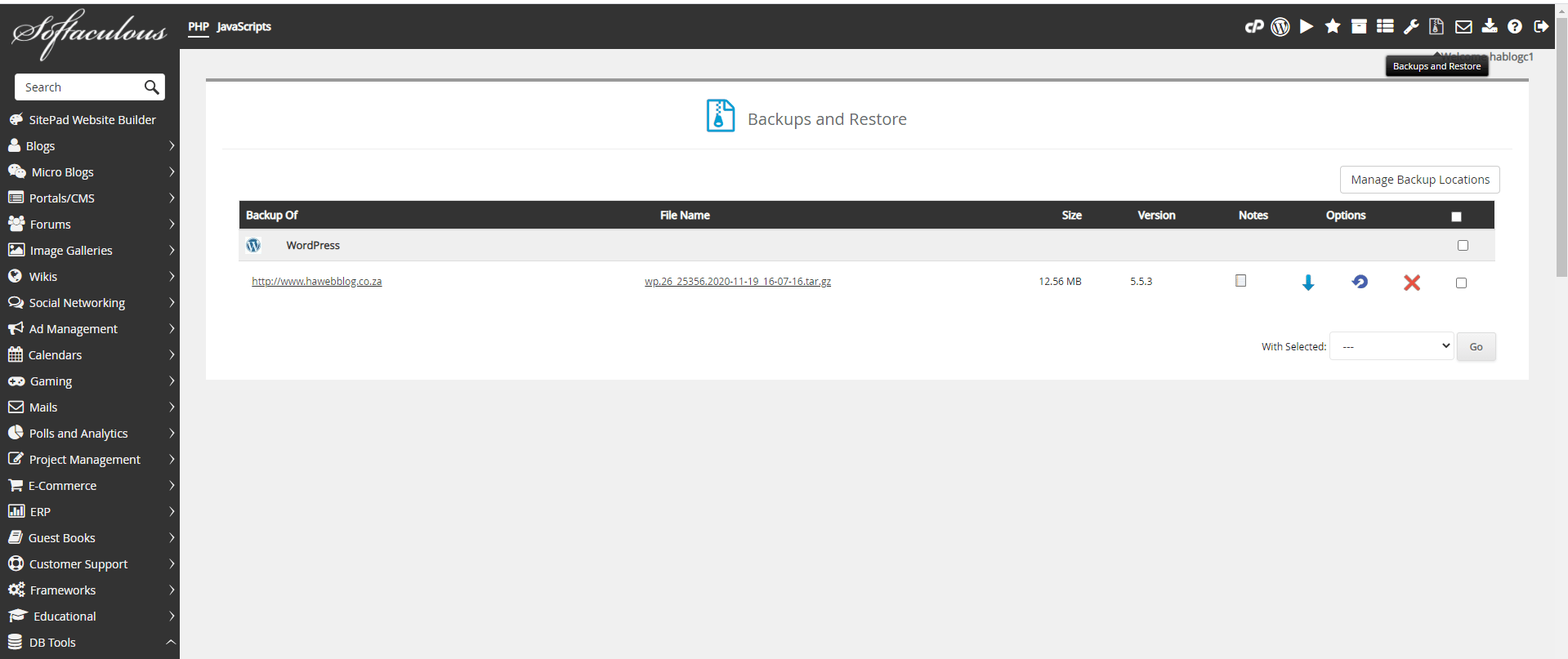Delete backup using red X icon

pos(1412,283)
